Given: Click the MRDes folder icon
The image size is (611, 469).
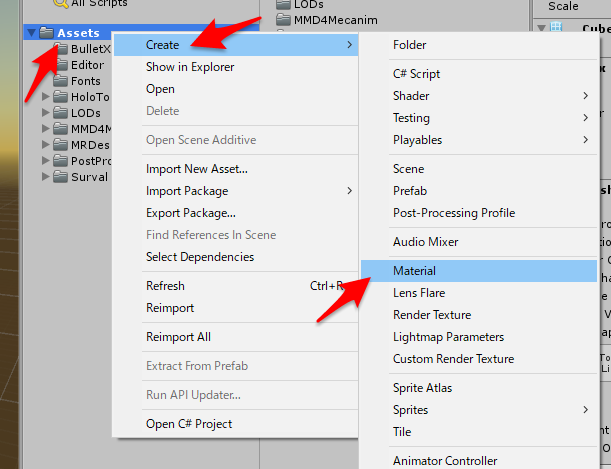Looking at the screenshot, I should tap(60, 145).
